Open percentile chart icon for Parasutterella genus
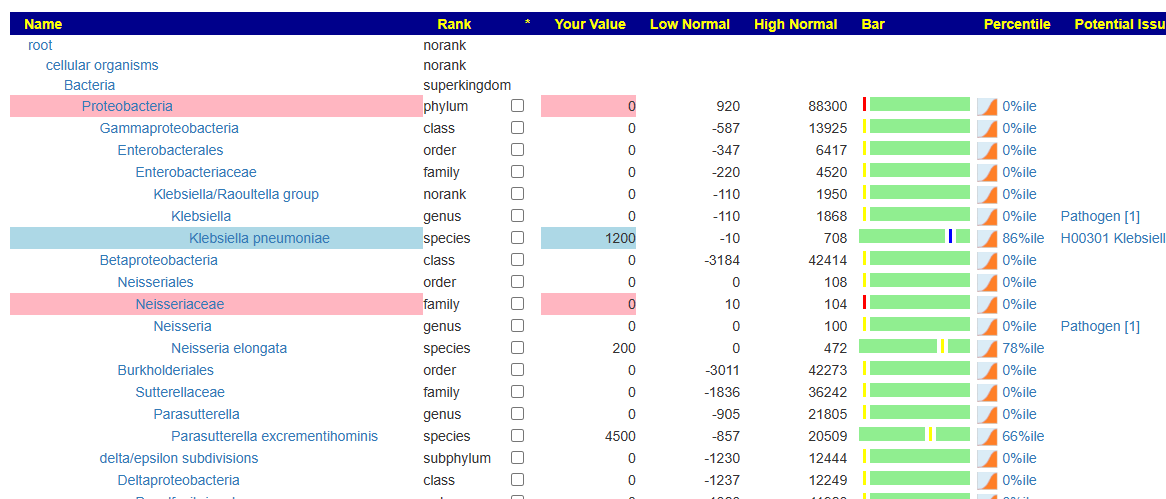Image resolution: width=1166 pixels, height=499 pixels. 987,413
